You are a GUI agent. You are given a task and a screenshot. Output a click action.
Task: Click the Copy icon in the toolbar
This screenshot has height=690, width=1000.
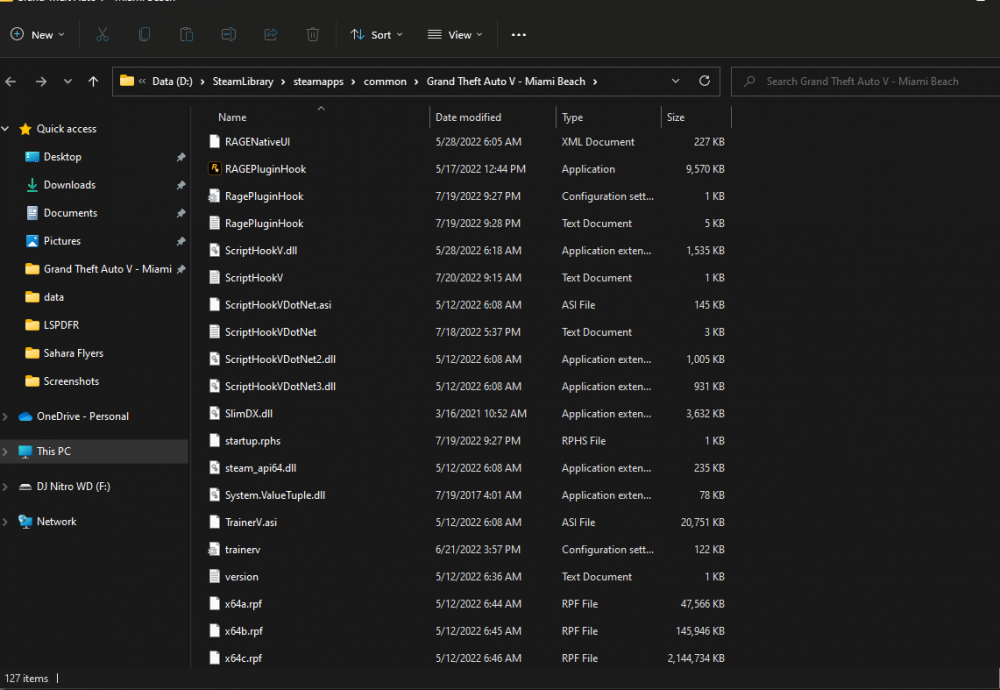[x=145, y=34]
